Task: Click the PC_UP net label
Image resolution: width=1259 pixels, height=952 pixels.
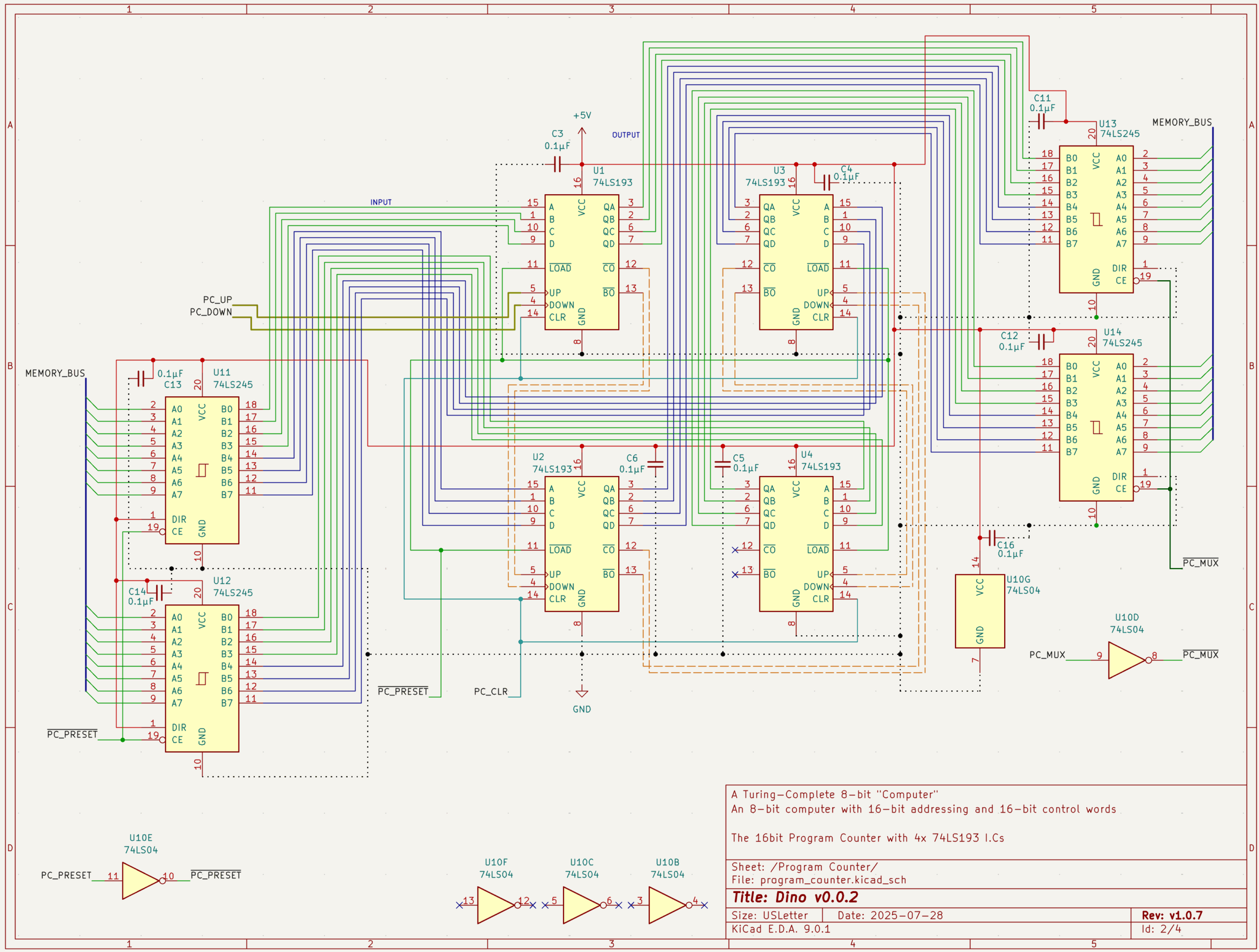Action: click(217, 299)
